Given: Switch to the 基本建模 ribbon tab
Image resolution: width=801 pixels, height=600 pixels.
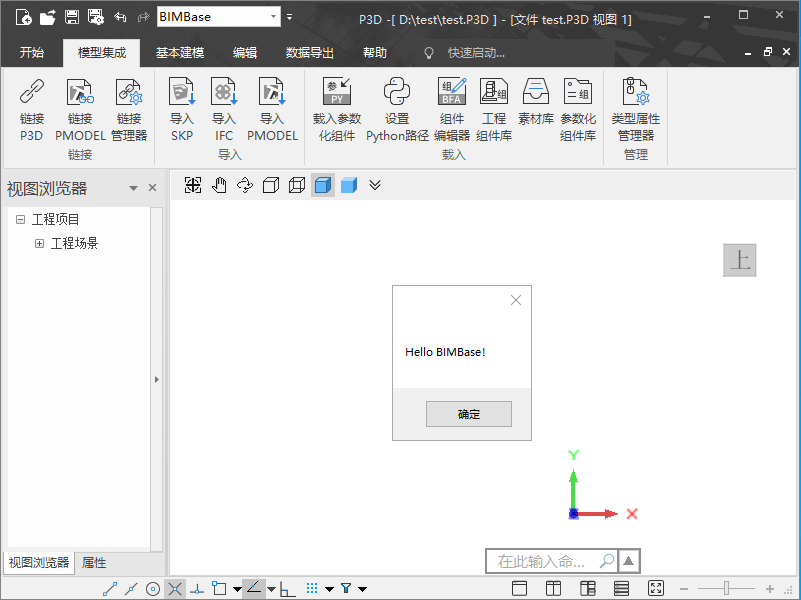Looking at the screenshot, I should coord(180,53).
